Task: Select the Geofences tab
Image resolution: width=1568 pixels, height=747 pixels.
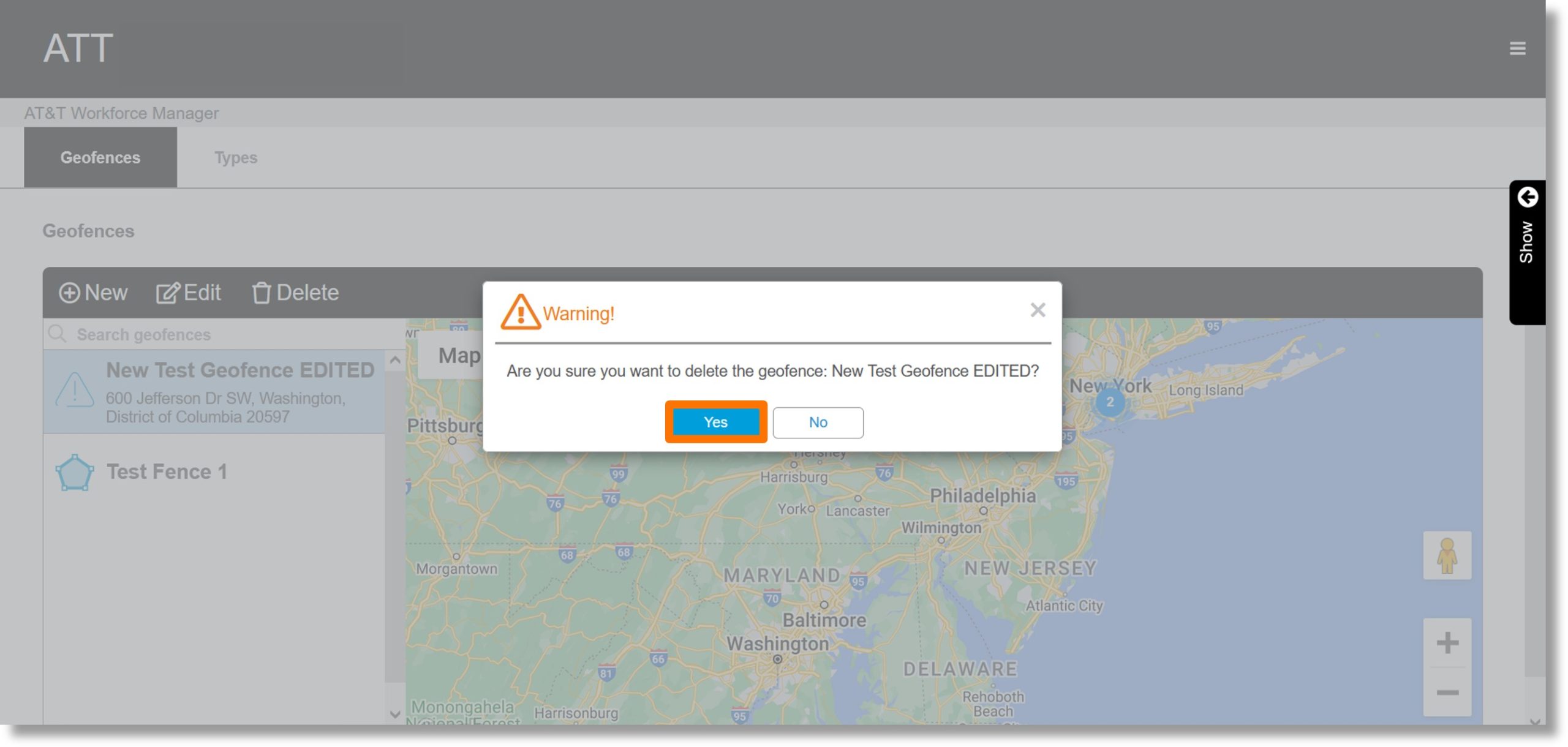Action: point(99,157)
